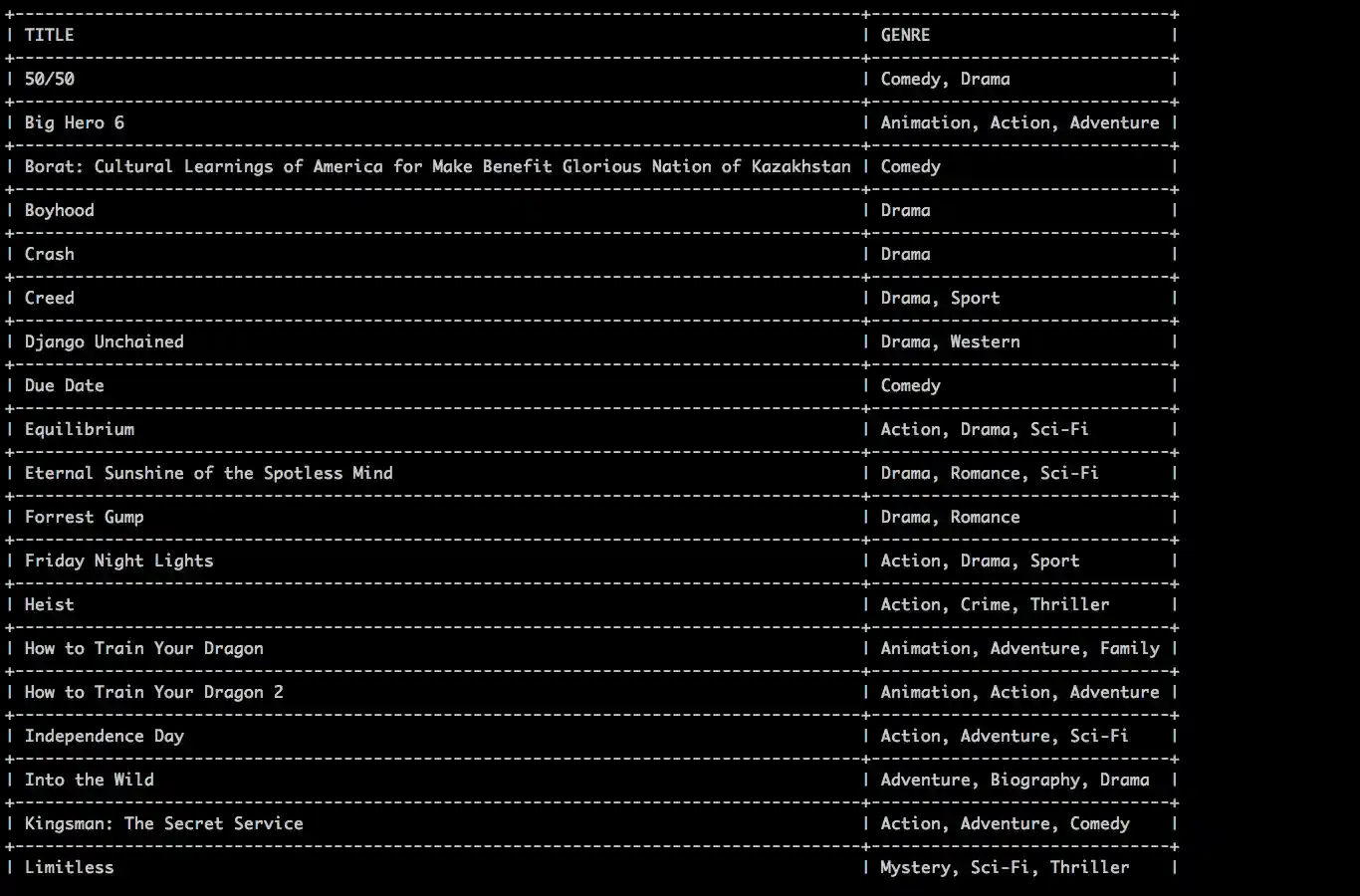This screenshot has height=896, width=1360.
Task: Click the title 'Into the Wild'
Action: (89, 780)
